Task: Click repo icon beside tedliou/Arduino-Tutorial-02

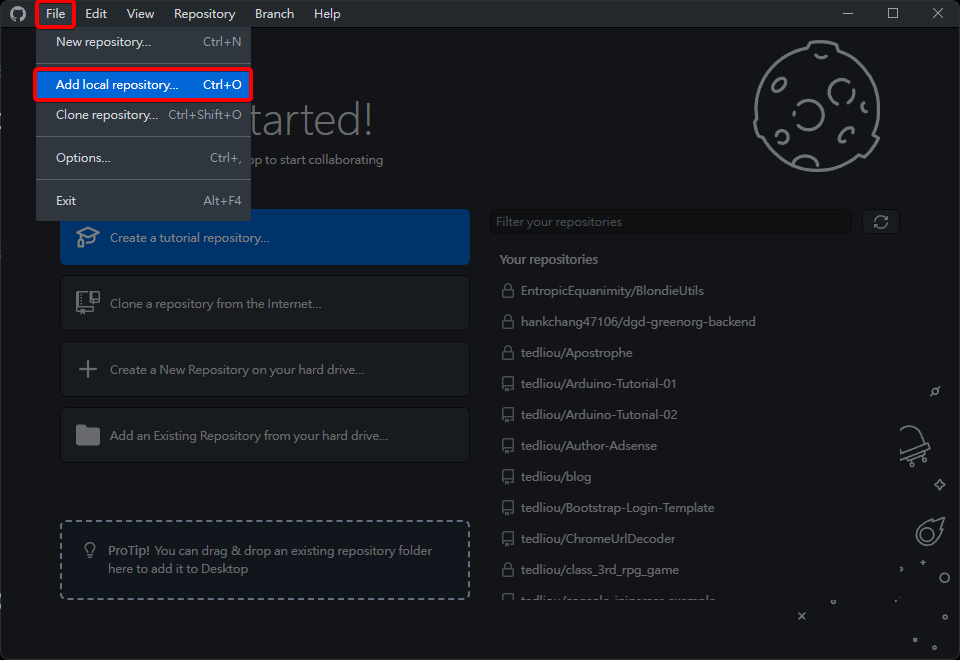Action: 508,415
